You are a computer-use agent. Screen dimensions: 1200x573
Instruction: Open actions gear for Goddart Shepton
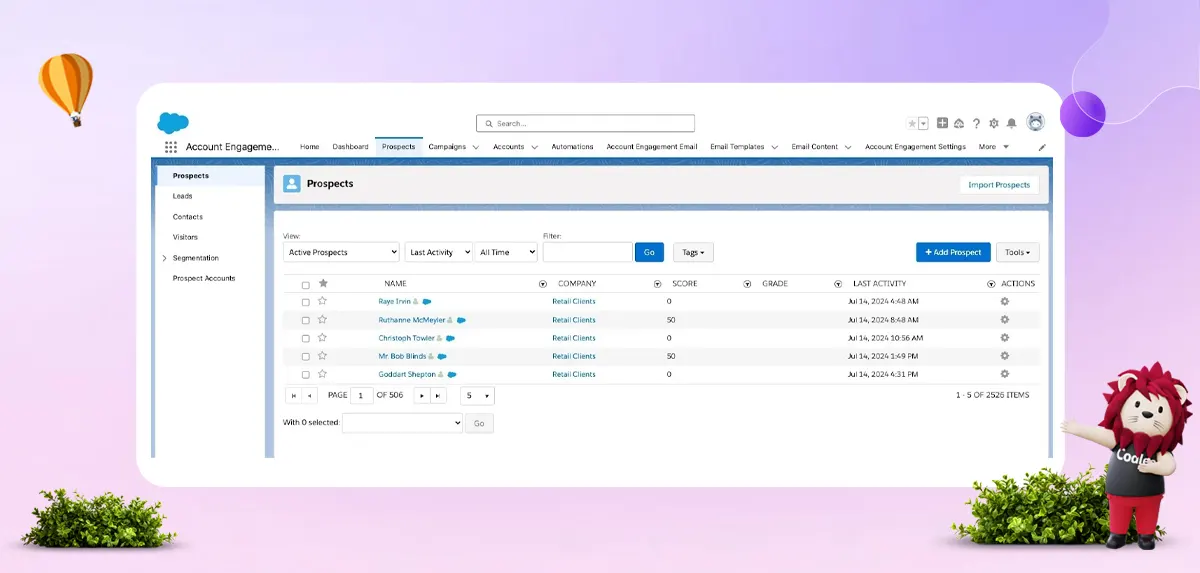tap(1005, 374)
